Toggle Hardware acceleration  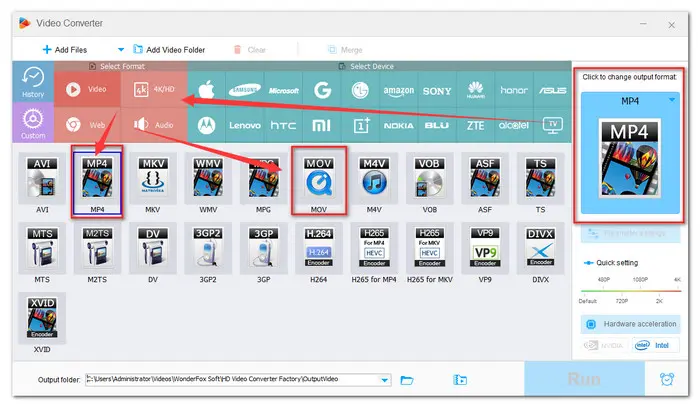pyautogui.click(x=630, y=324)
